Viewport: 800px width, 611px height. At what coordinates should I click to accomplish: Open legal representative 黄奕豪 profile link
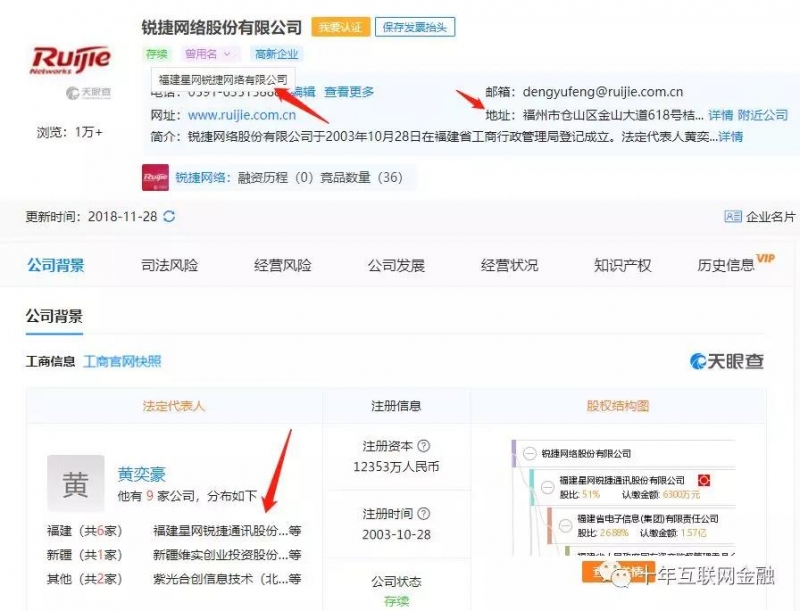(x=142, y=474)
